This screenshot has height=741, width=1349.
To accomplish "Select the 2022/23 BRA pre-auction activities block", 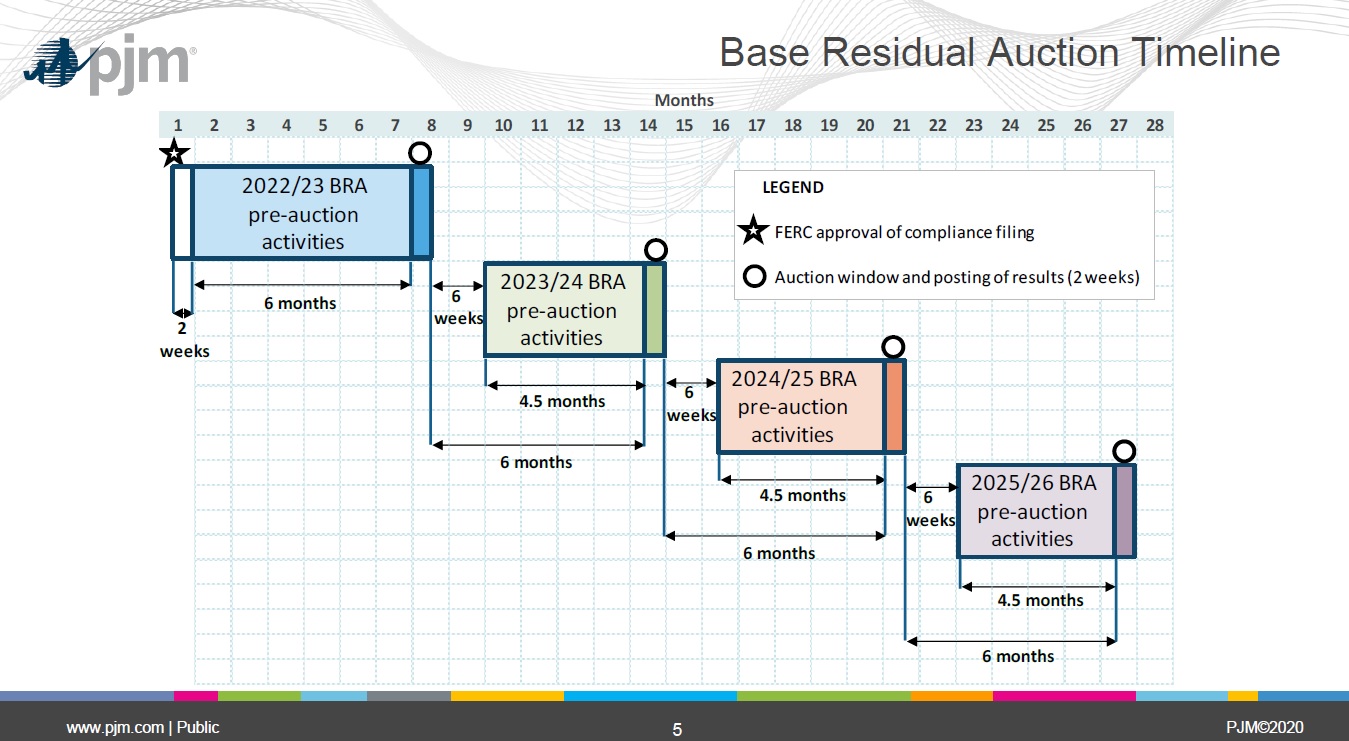I will [x=302, y=213].
